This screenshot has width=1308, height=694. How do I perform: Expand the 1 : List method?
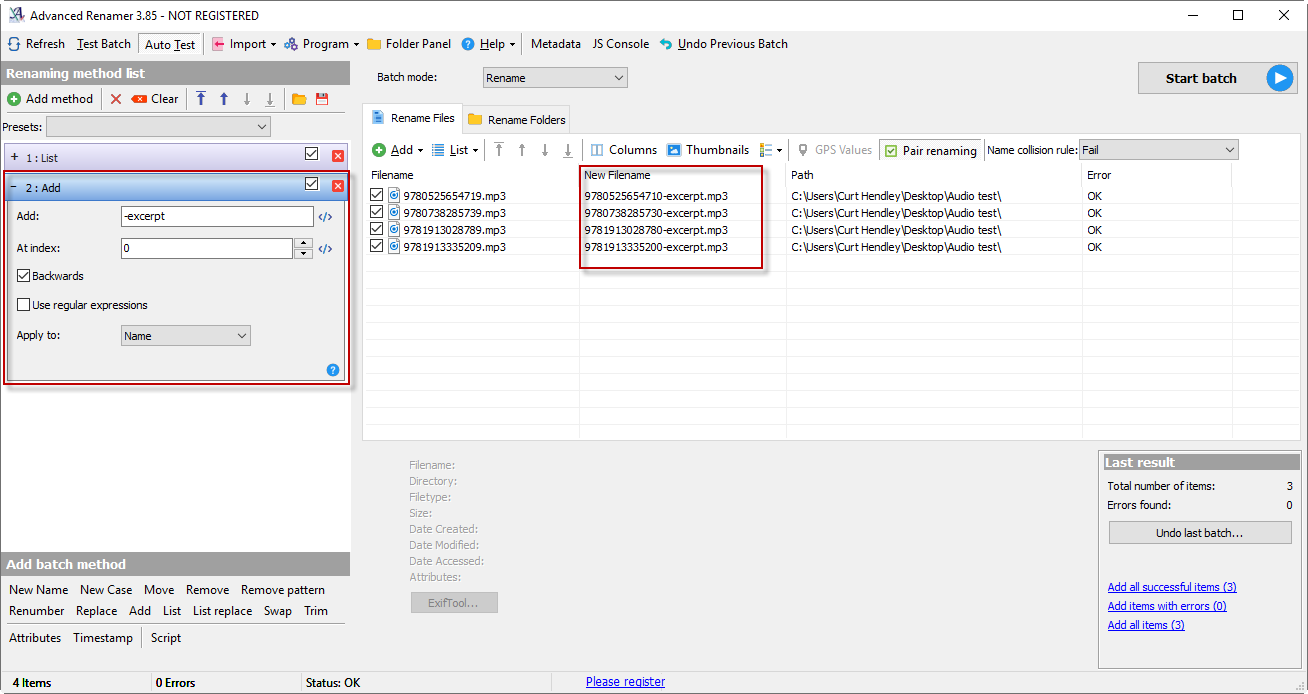click(x=15, y=157)
